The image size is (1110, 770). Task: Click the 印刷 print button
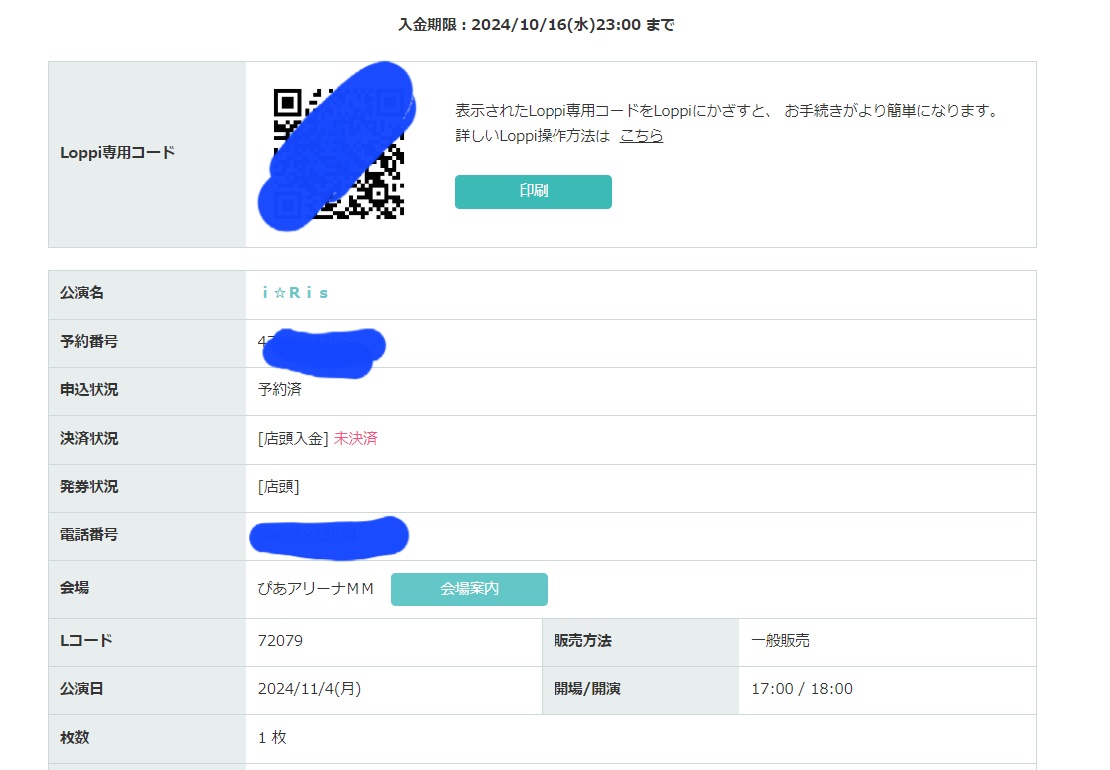533,192
